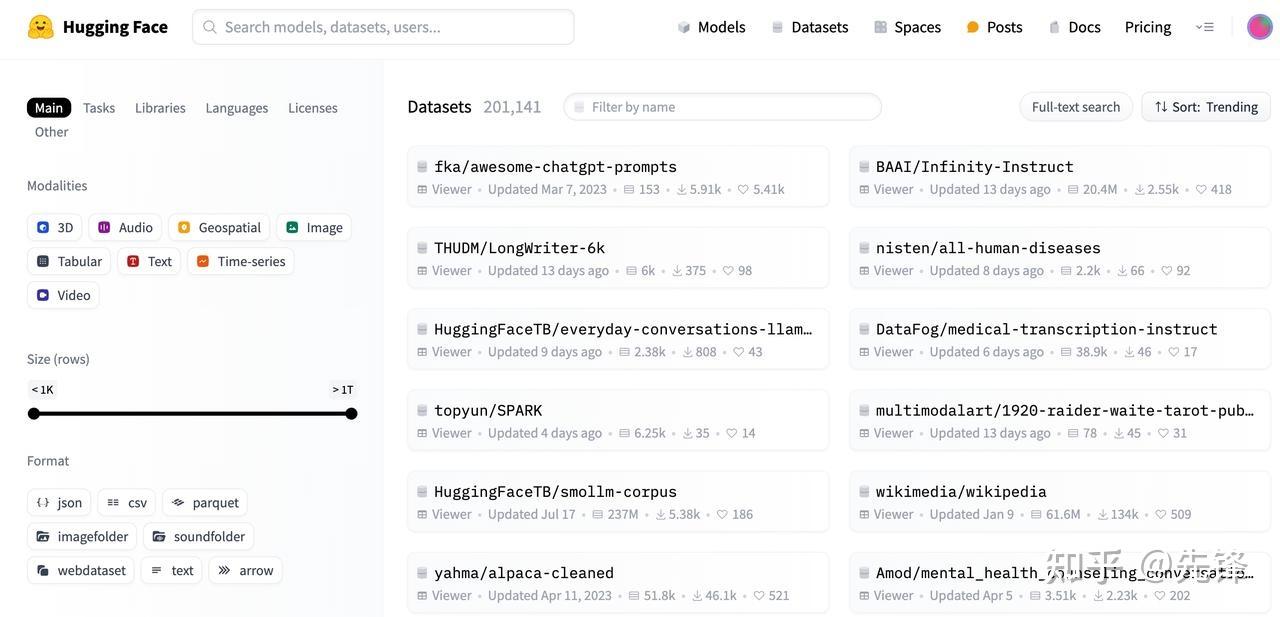Click the Docs nav icon
This screenshot has height=617, width=1280.
pos(1054,27)
